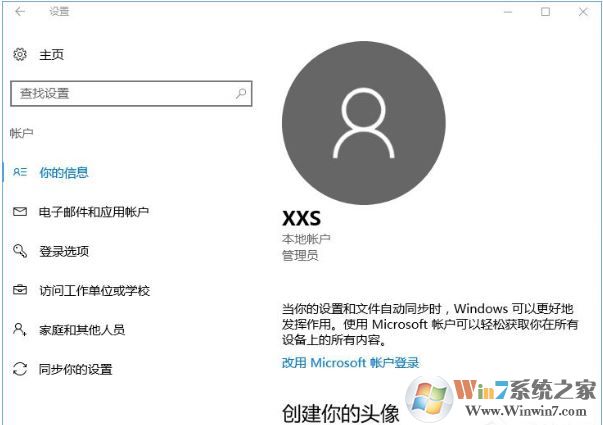Open 家庭和其他人员
This screenshot has width=603, height=425.
[x=82, y=330]
